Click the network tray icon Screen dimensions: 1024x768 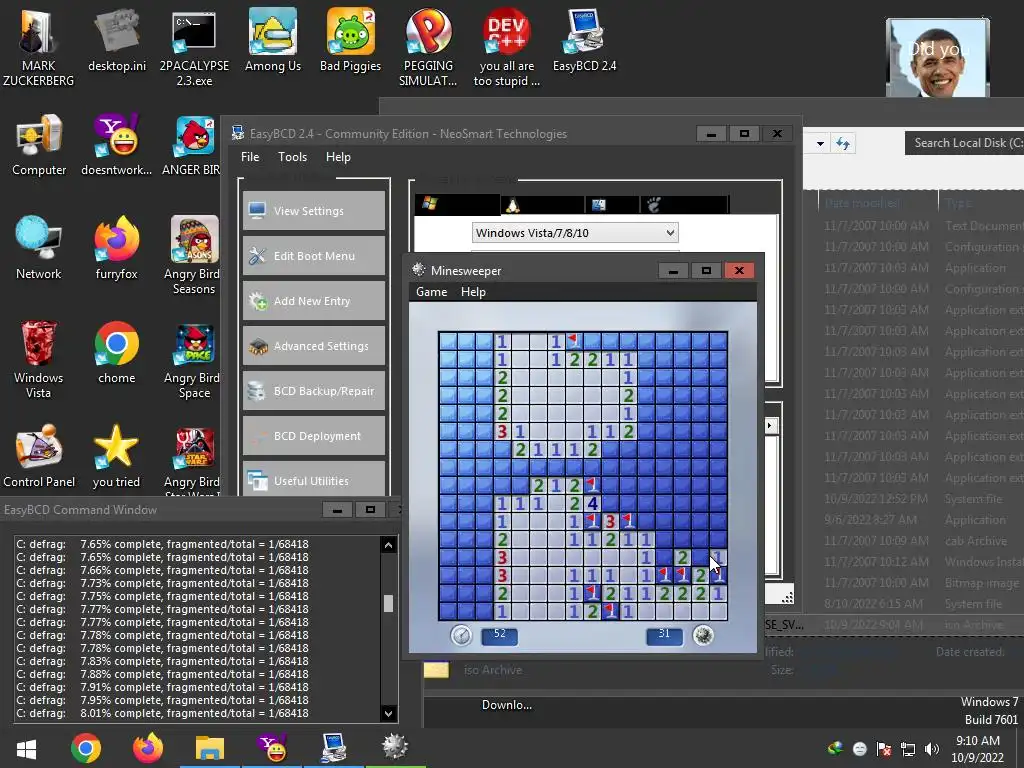click(908, 749)
